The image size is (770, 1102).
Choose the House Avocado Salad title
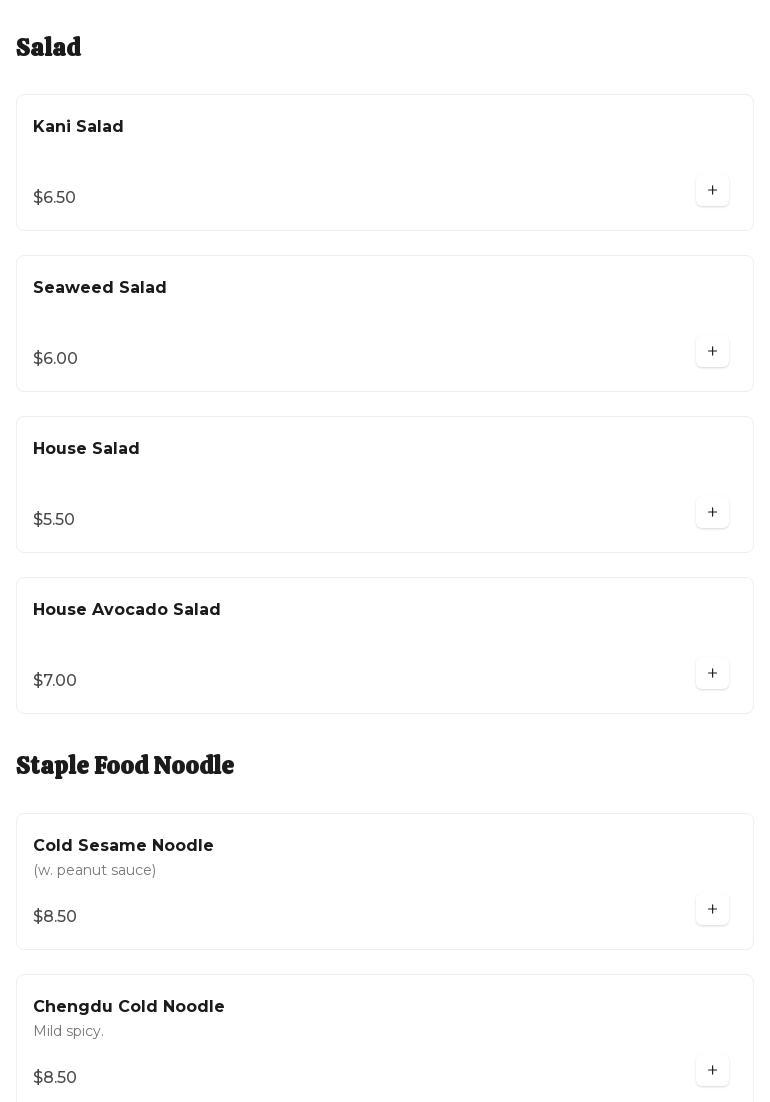point(127,610)
